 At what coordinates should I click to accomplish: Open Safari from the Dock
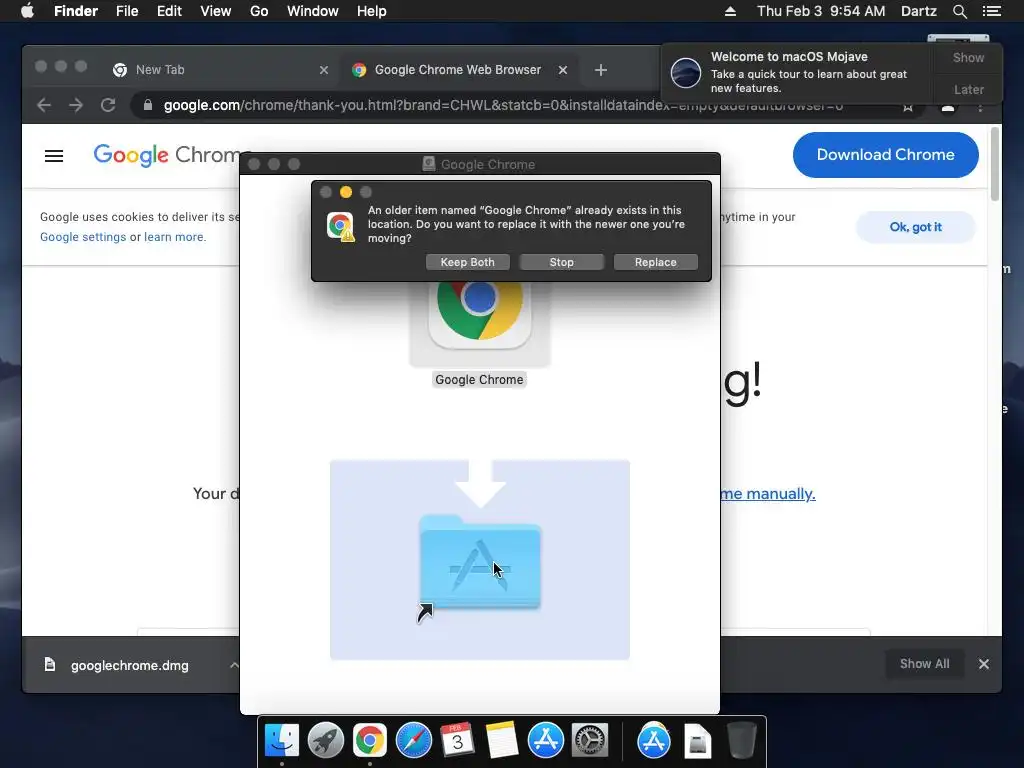[413, 741]
